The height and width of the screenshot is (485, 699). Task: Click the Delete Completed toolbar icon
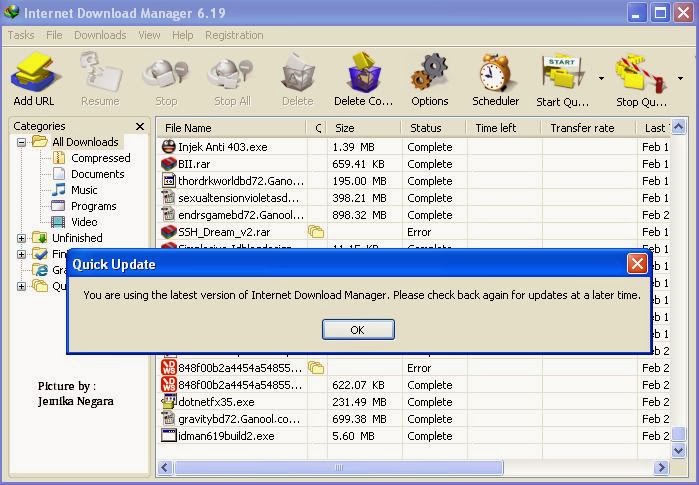pyautogui.click(x=364, y=71)
